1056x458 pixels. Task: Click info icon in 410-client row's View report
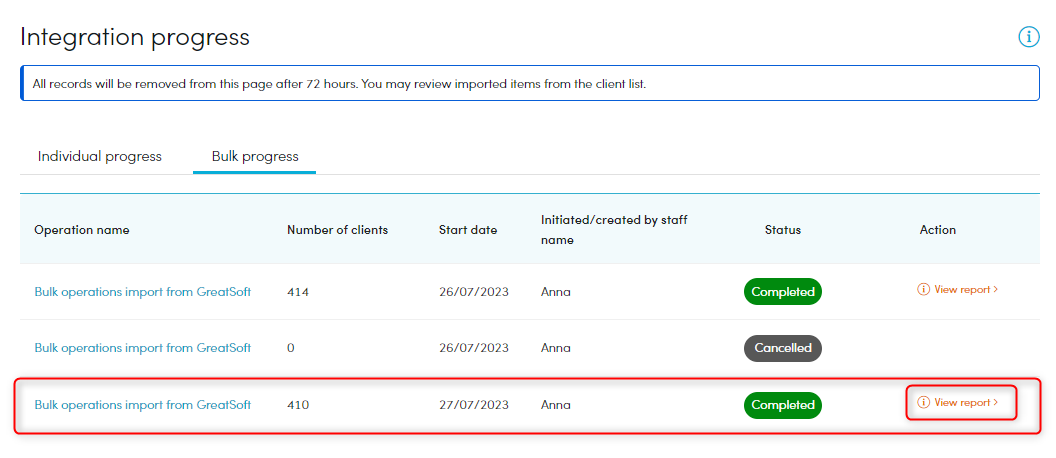[923, 402]
